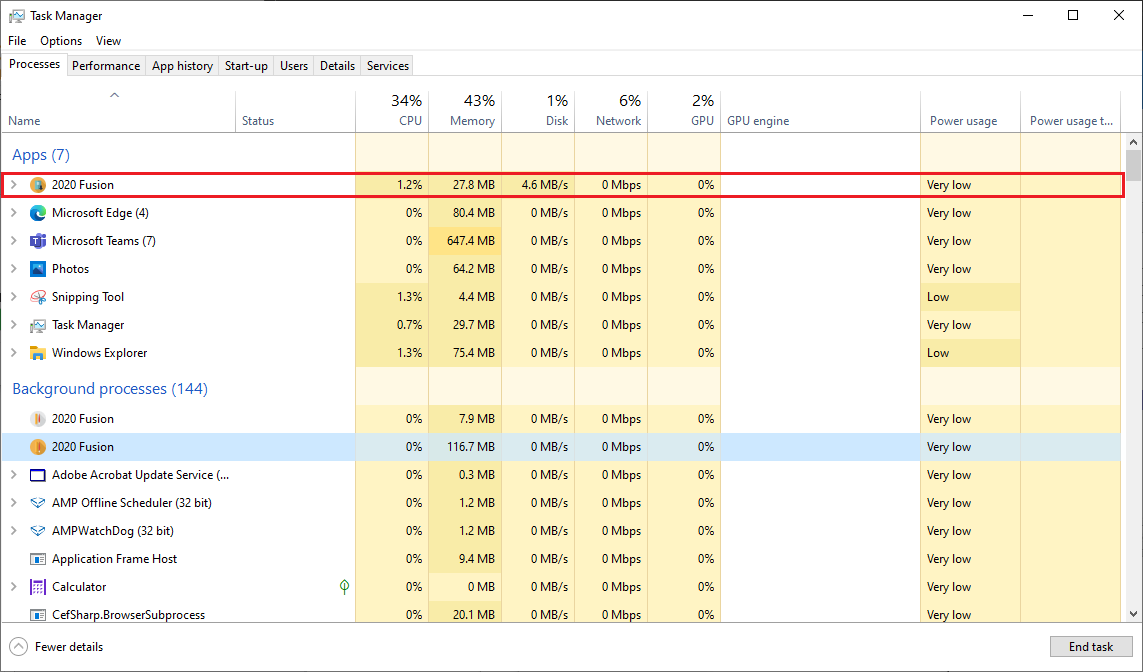Click the Calculator app icon

38,587
